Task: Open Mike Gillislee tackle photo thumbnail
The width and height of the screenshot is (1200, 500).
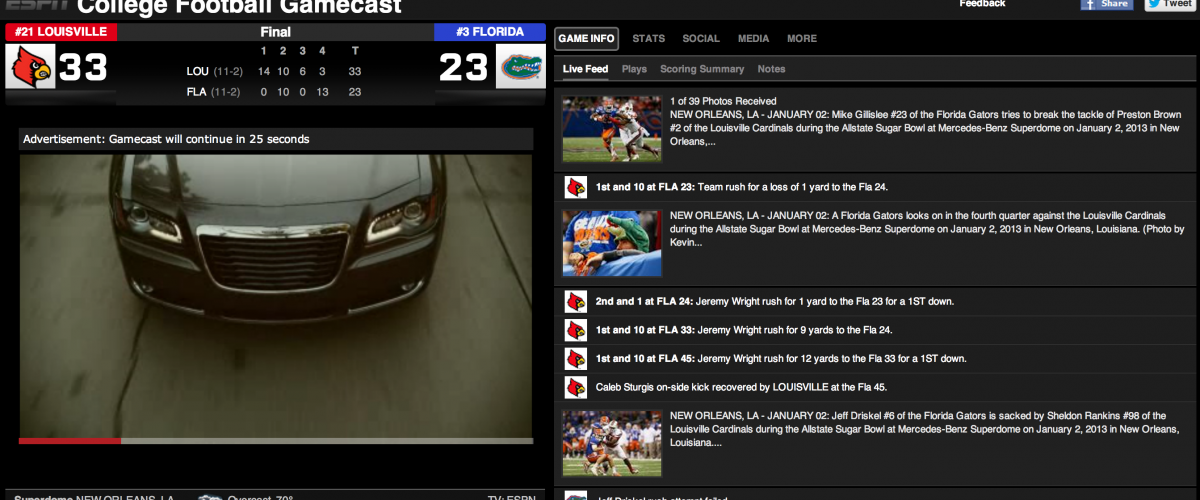Action: coord(612,128)
